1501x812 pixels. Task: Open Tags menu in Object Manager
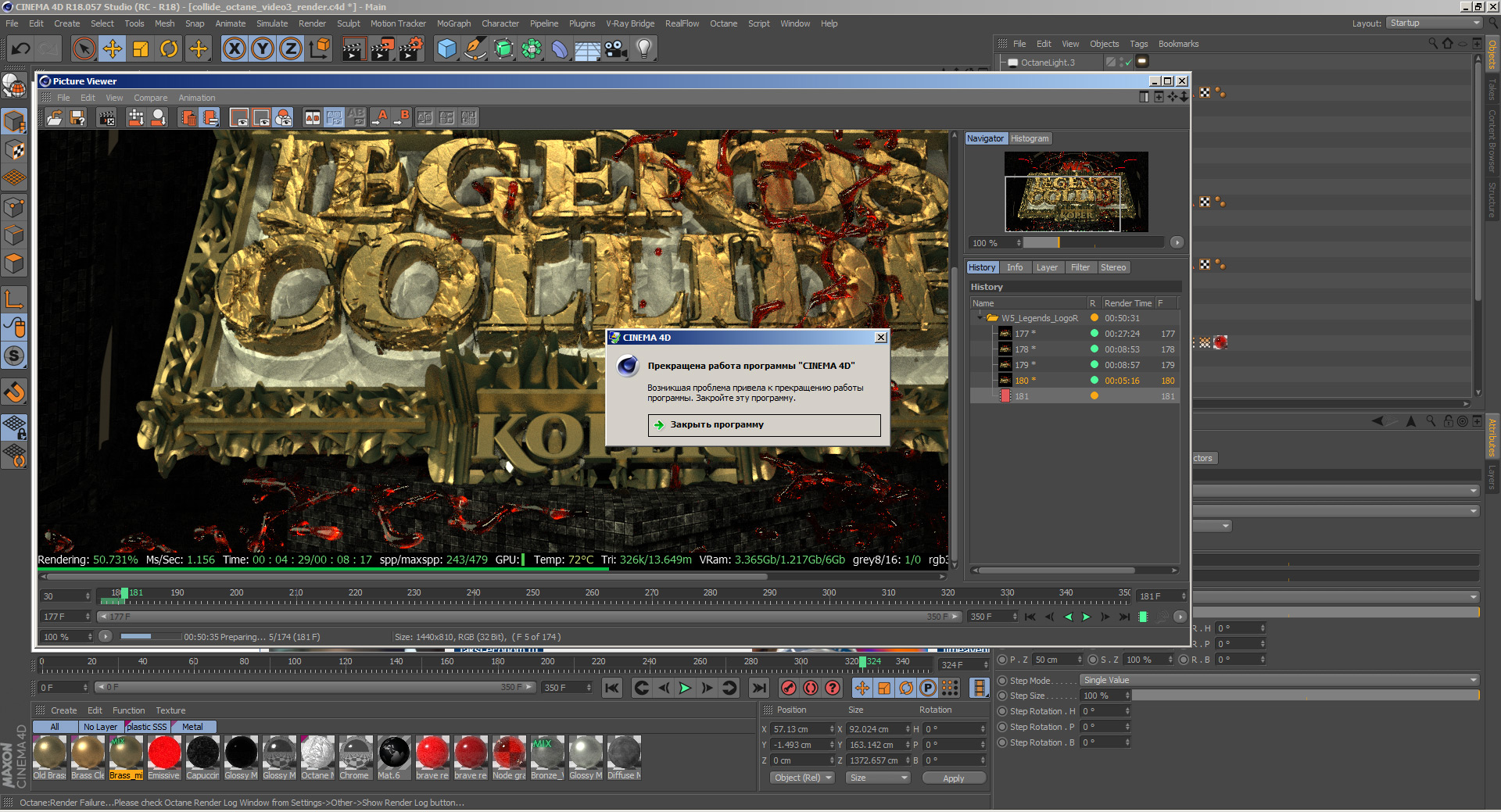[1139, 44]
